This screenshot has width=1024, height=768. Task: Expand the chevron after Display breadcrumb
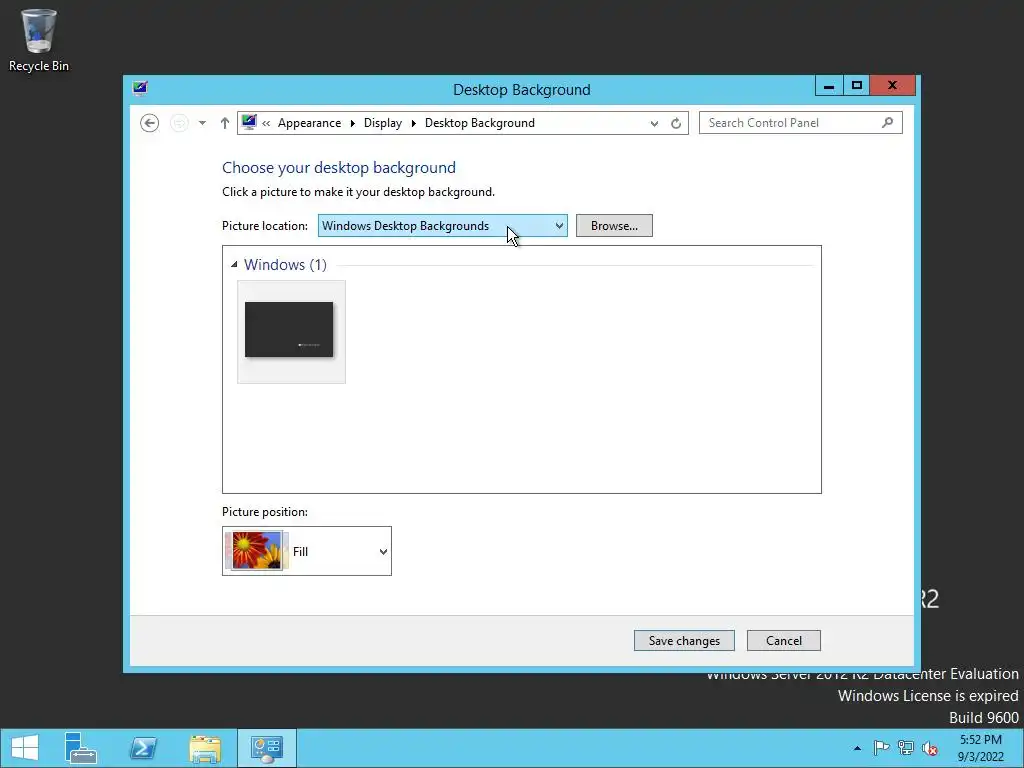[x=413, y=123]
